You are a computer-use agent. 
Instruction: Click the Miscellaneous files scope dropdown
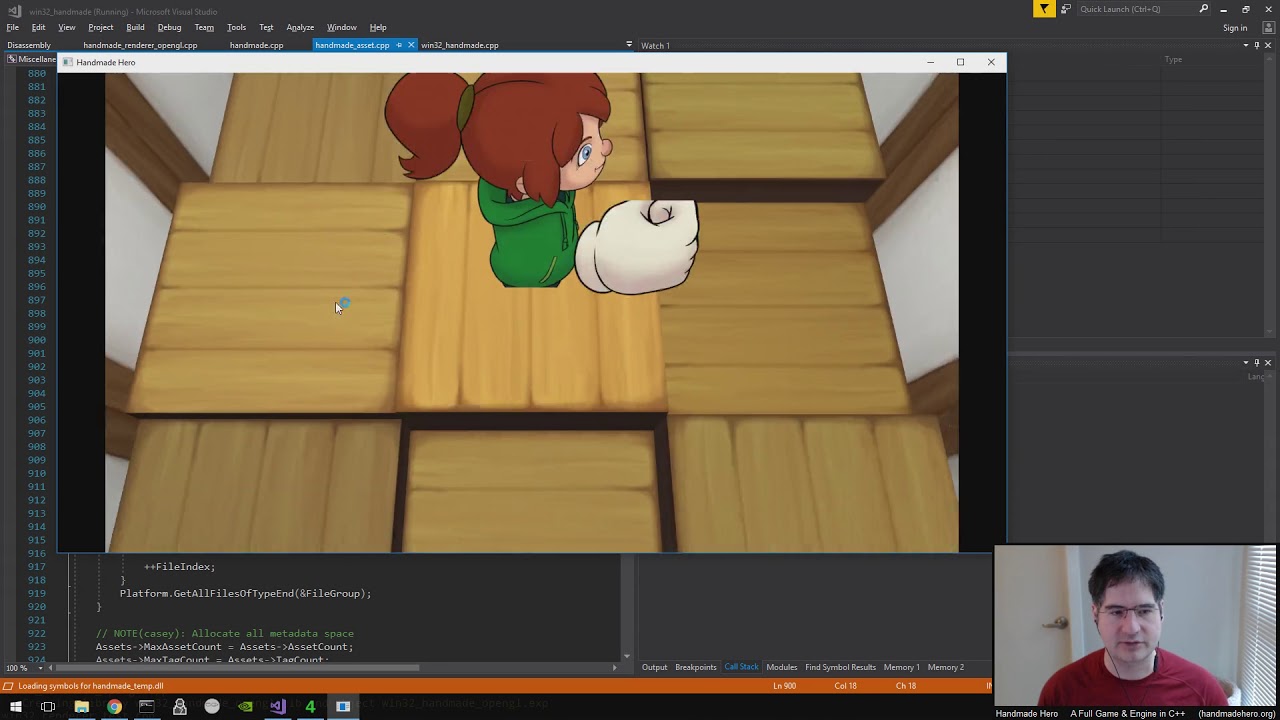tap(33, 59)
